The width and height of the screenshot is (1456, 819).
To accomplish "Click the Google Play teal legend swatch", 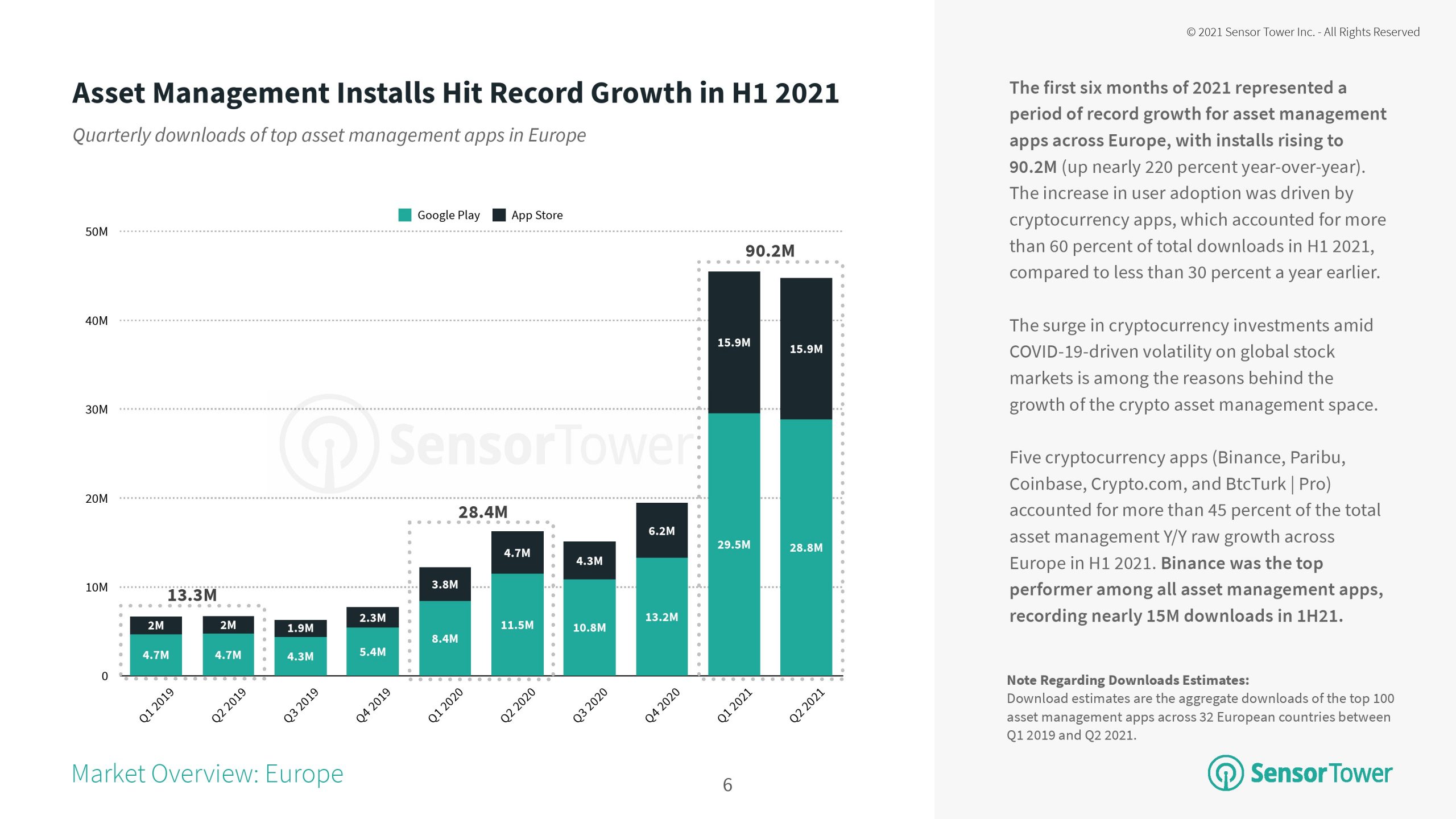I will point(404,215).
